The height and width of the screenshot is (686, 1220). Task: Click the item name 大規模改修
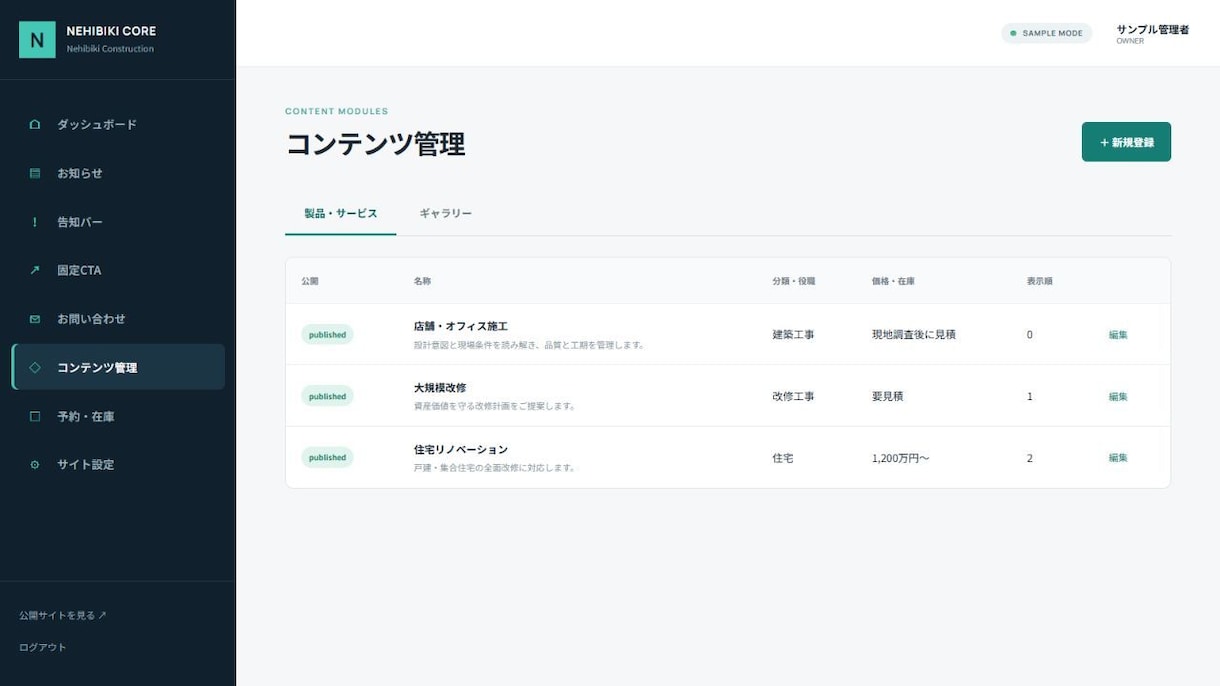click(440, 388)
